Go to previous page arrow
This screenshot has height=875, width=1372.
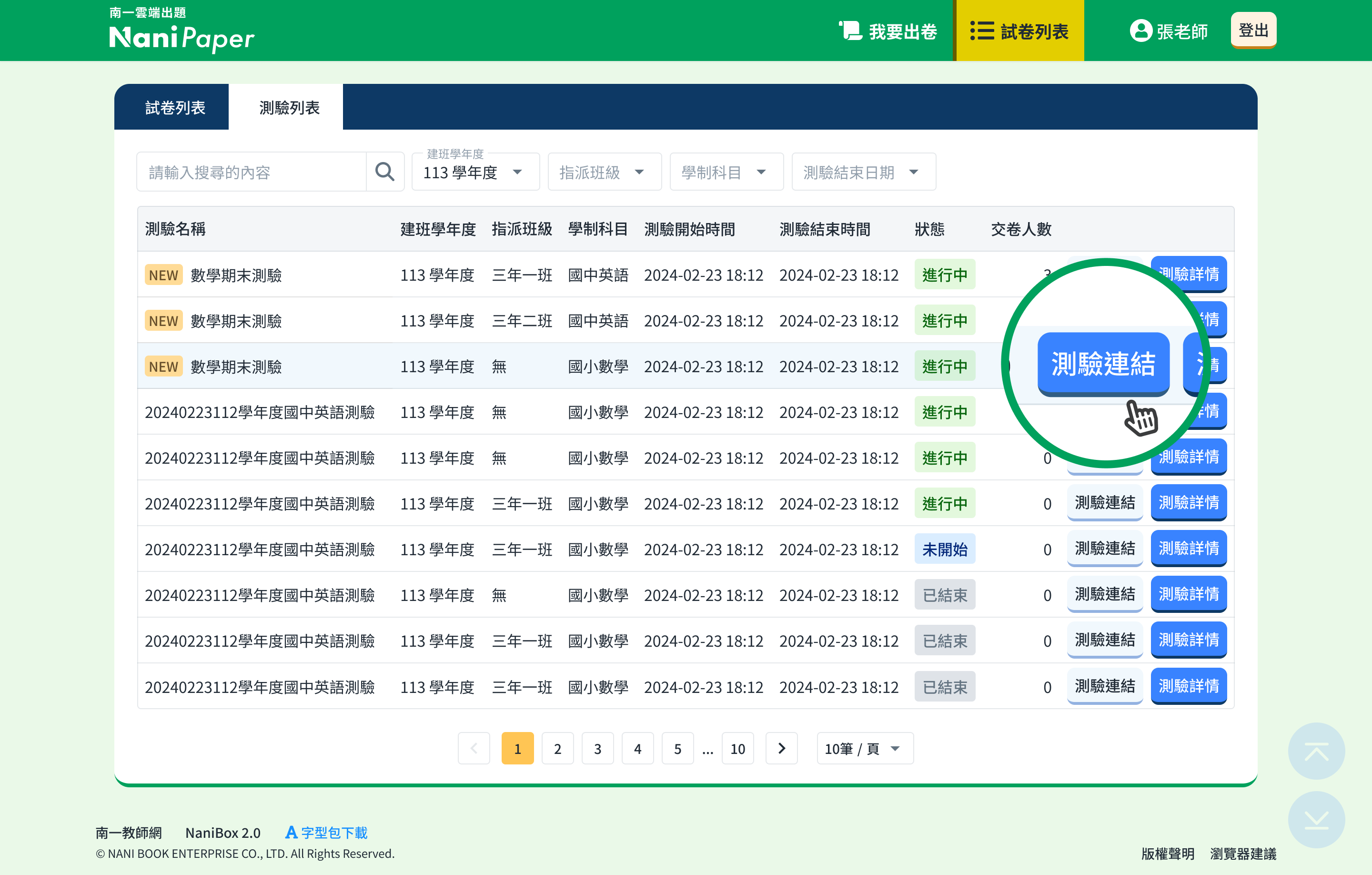coord(474,748)
